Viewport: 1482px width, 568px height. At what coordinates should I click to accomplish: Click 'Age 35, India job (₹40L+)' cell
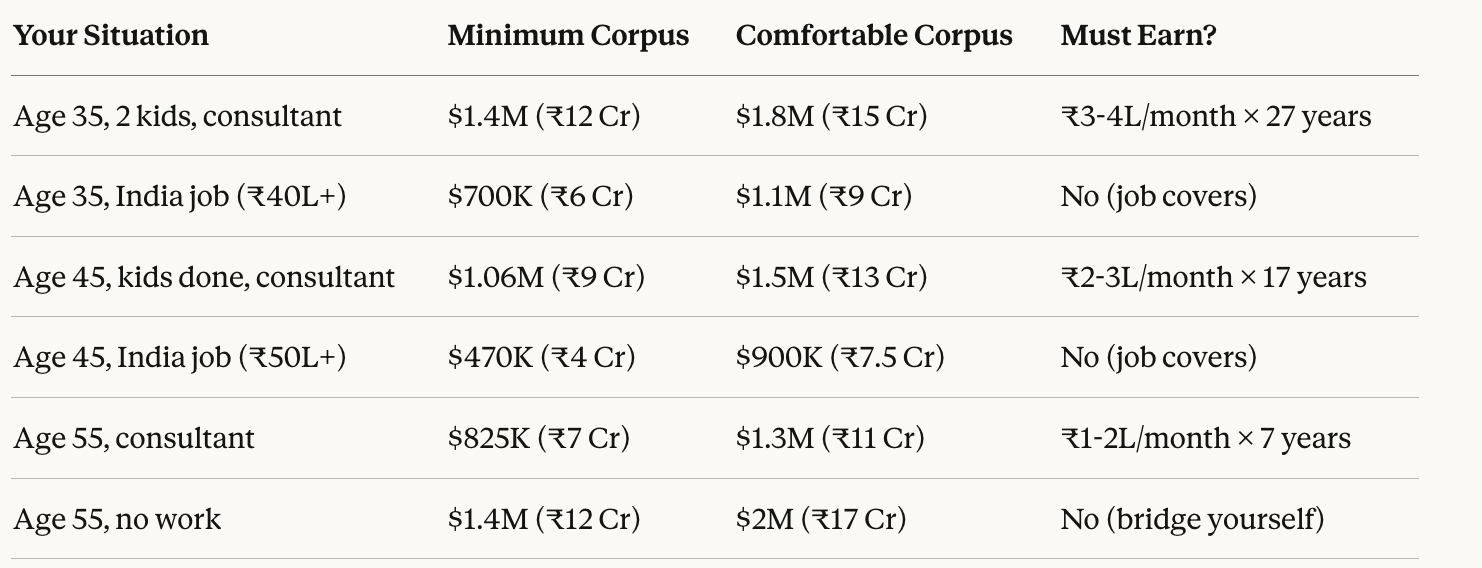(180, 196)
